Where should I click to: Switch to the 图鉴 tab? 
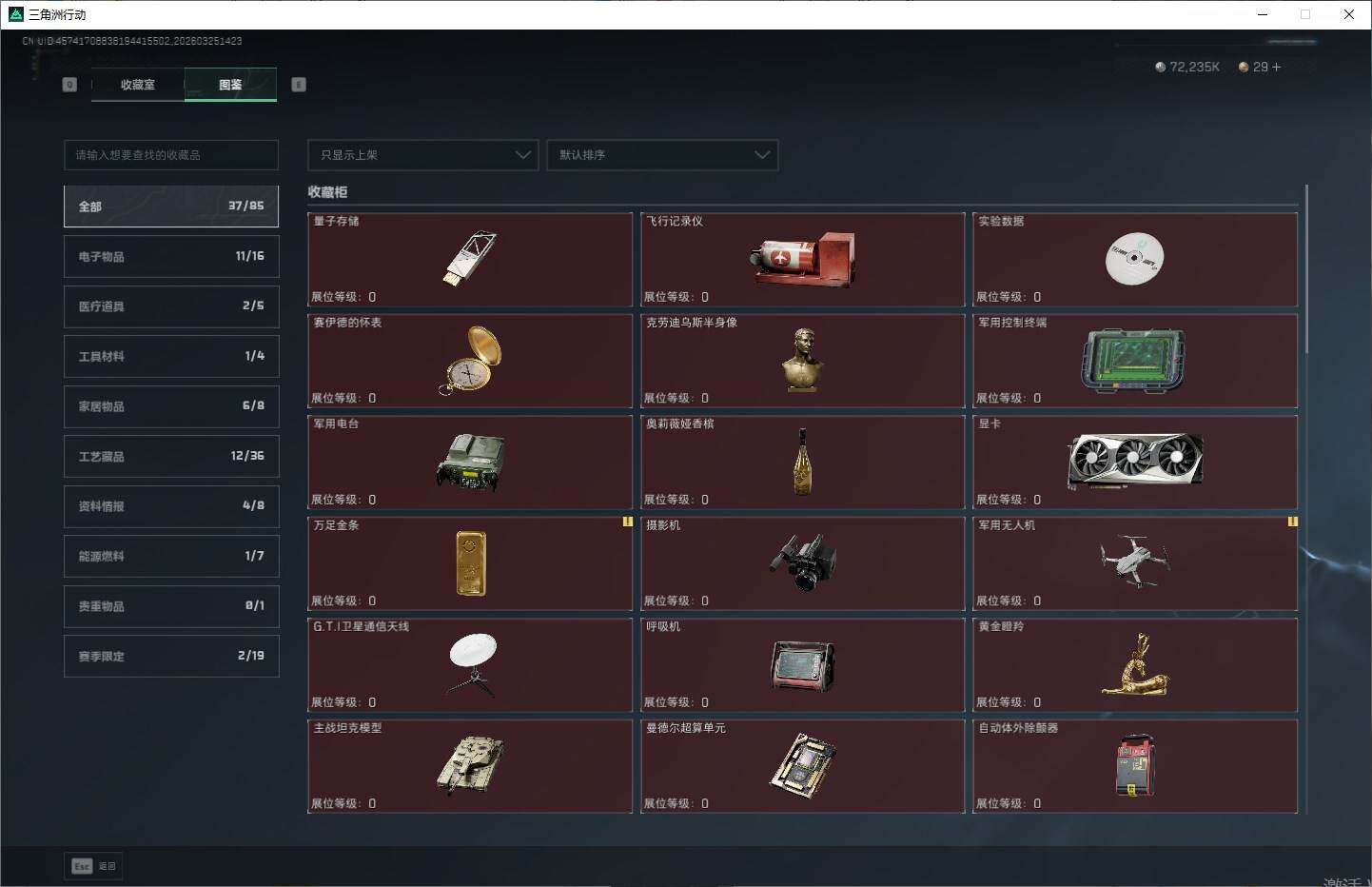230,85
